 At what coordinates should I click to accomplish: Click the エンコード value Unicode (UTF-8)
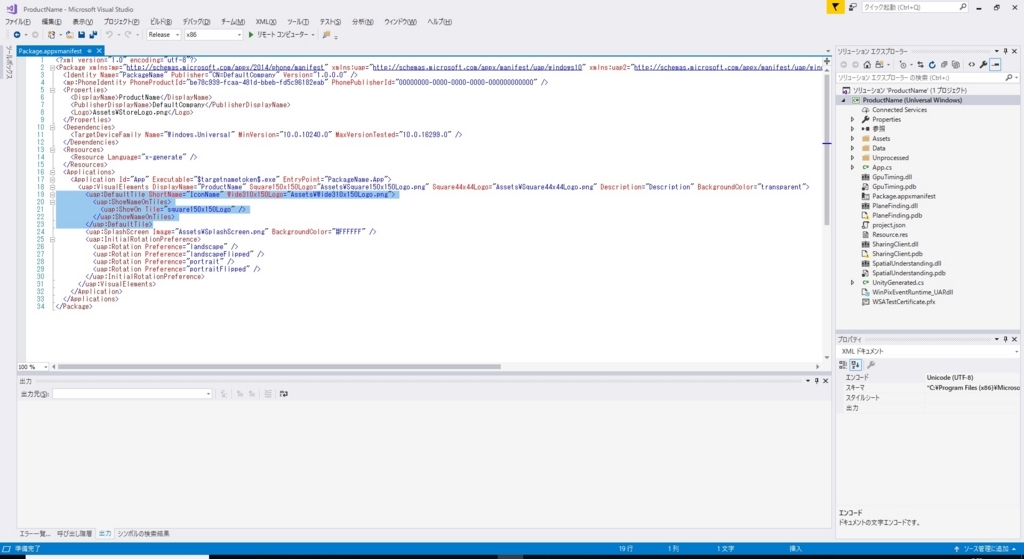point(950,377)
